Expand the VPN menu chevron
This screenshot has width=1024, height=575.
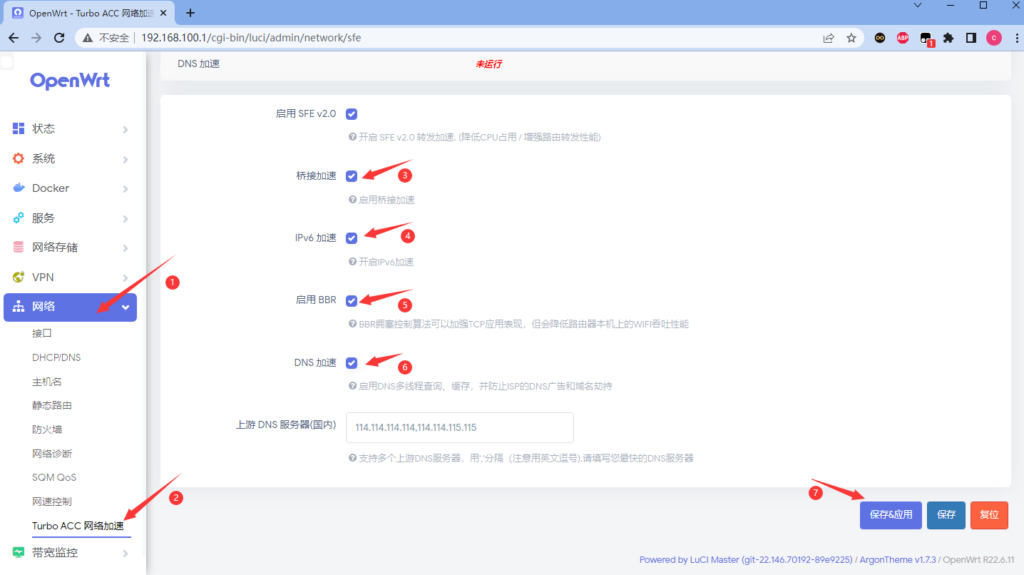pos(125,278)
